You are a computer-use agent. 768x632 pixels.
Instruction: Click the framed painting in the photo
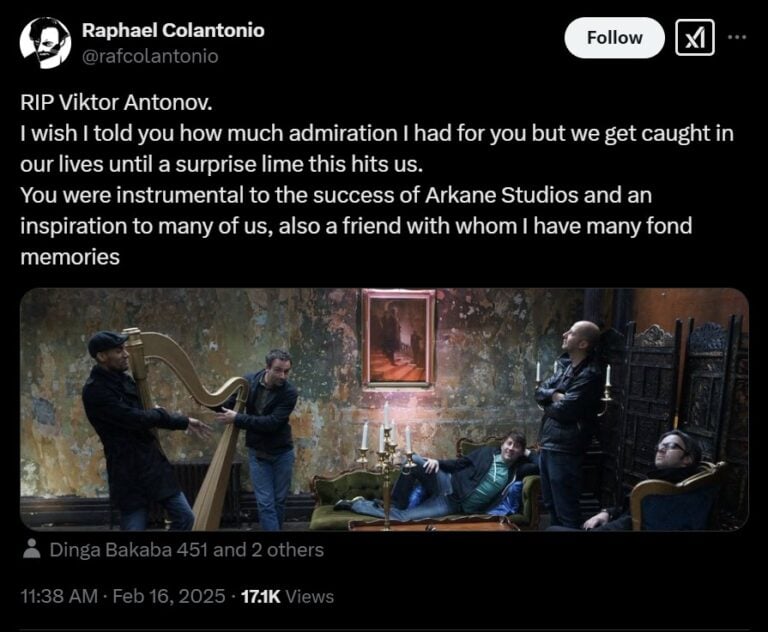(x=398, y=338)
